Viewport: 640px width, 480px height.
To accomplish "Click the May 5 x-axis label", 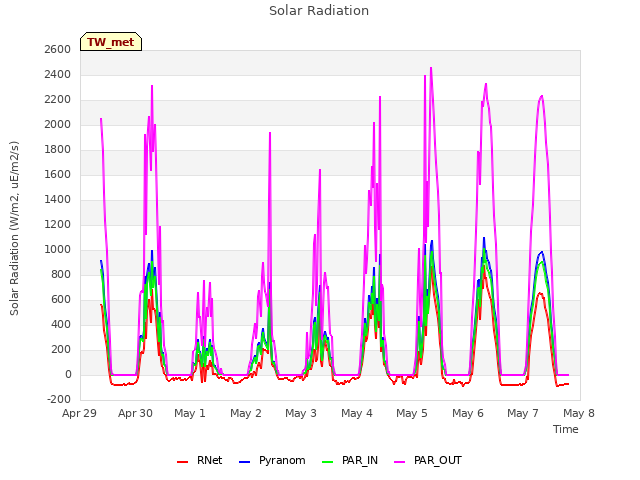I will 412,413.
